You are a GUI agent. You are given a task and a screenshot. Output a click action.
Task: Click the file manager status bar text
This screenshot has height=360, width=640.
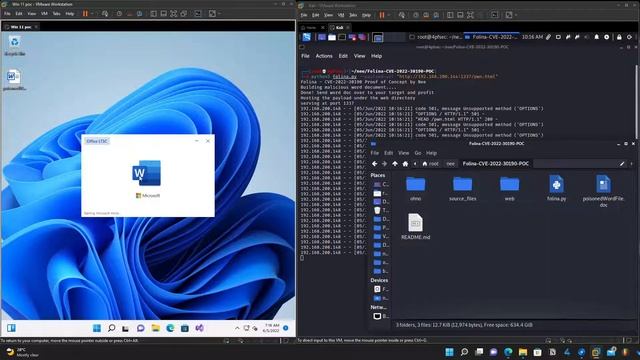click(x=464, y=325)
